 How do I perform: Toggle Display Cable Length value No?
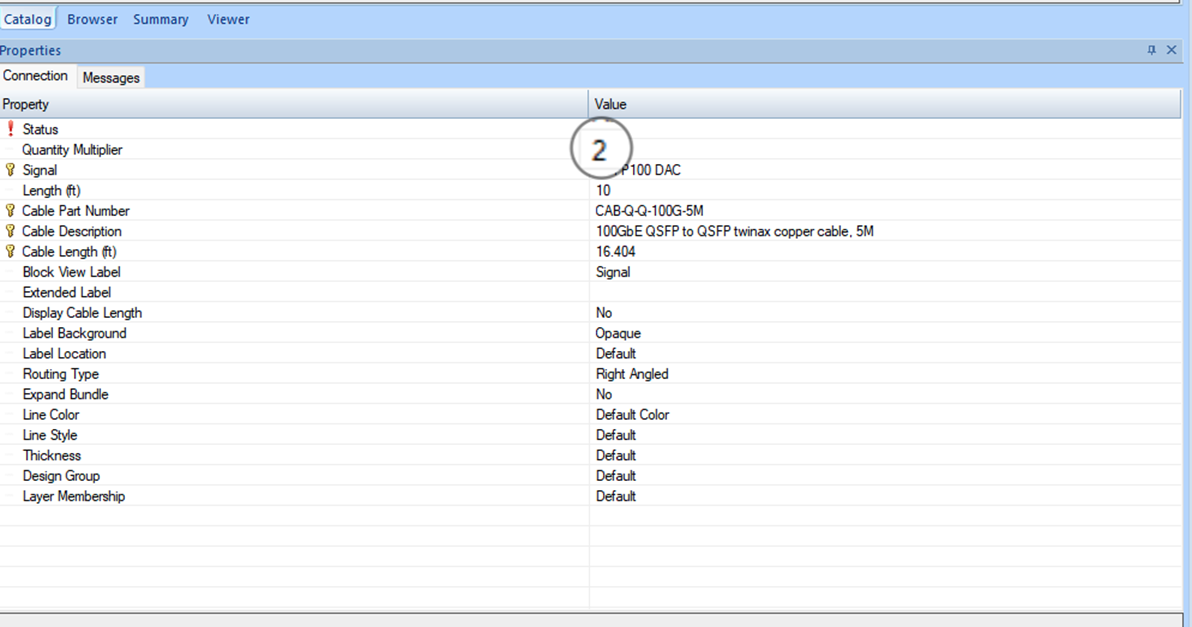pos(604,313)
